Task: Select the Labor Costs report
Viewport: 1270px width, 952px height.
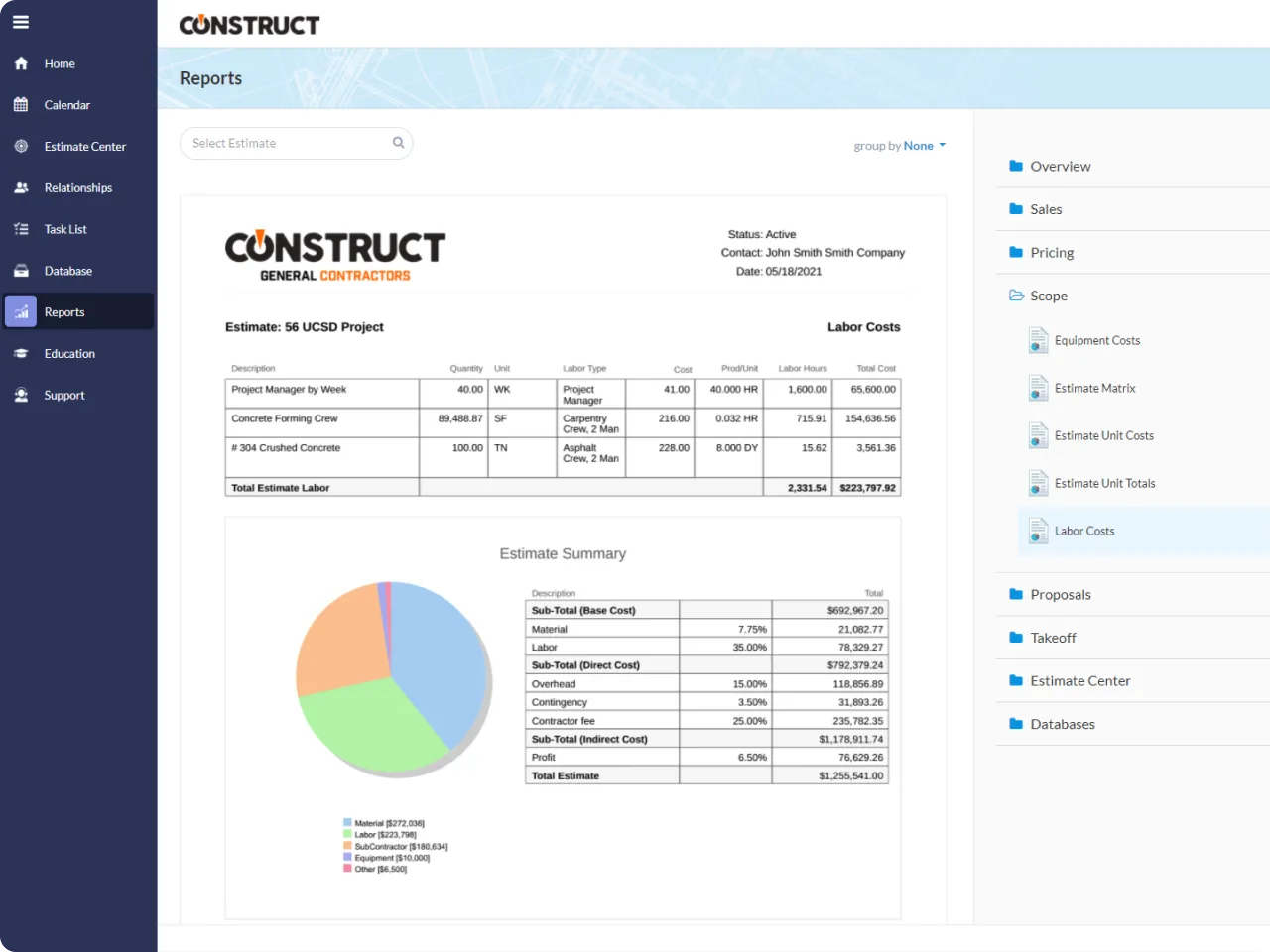Action: point(1144,531)
